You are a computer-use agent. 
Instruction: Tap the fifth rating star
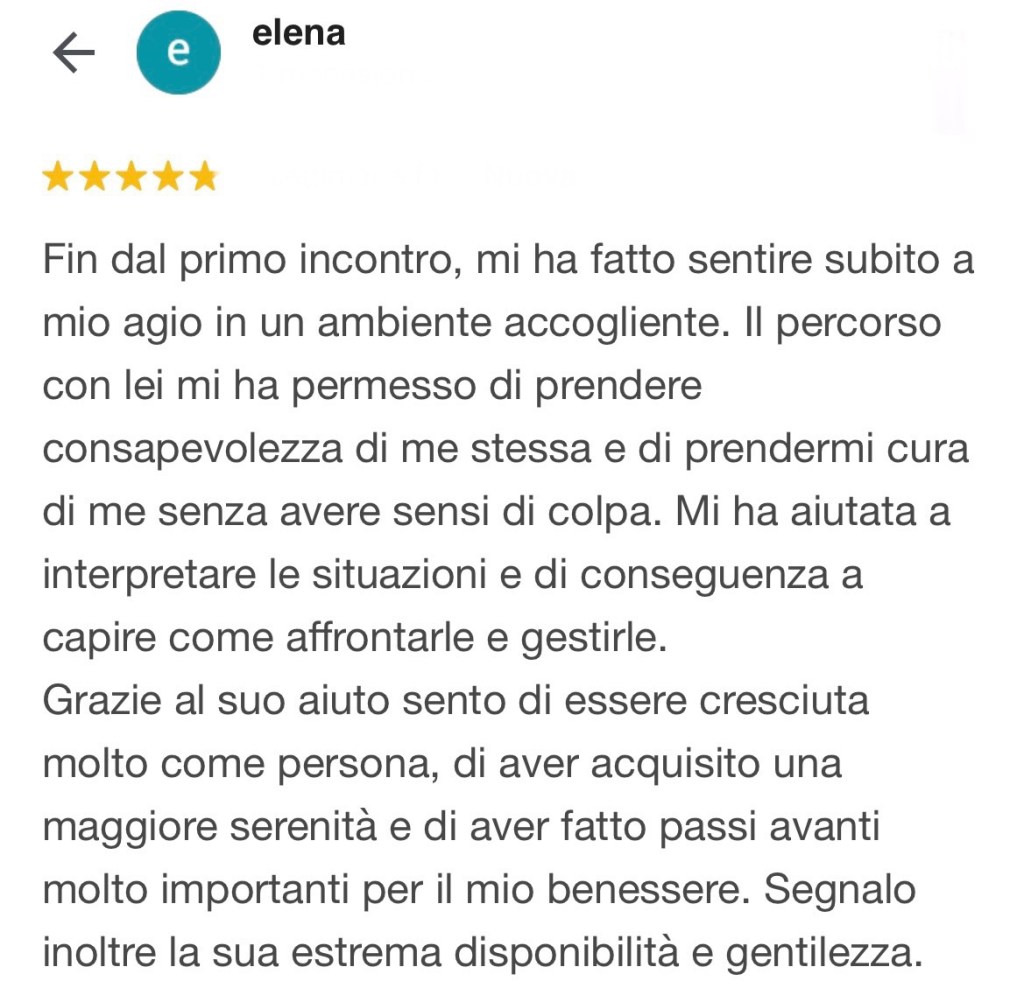204,178
